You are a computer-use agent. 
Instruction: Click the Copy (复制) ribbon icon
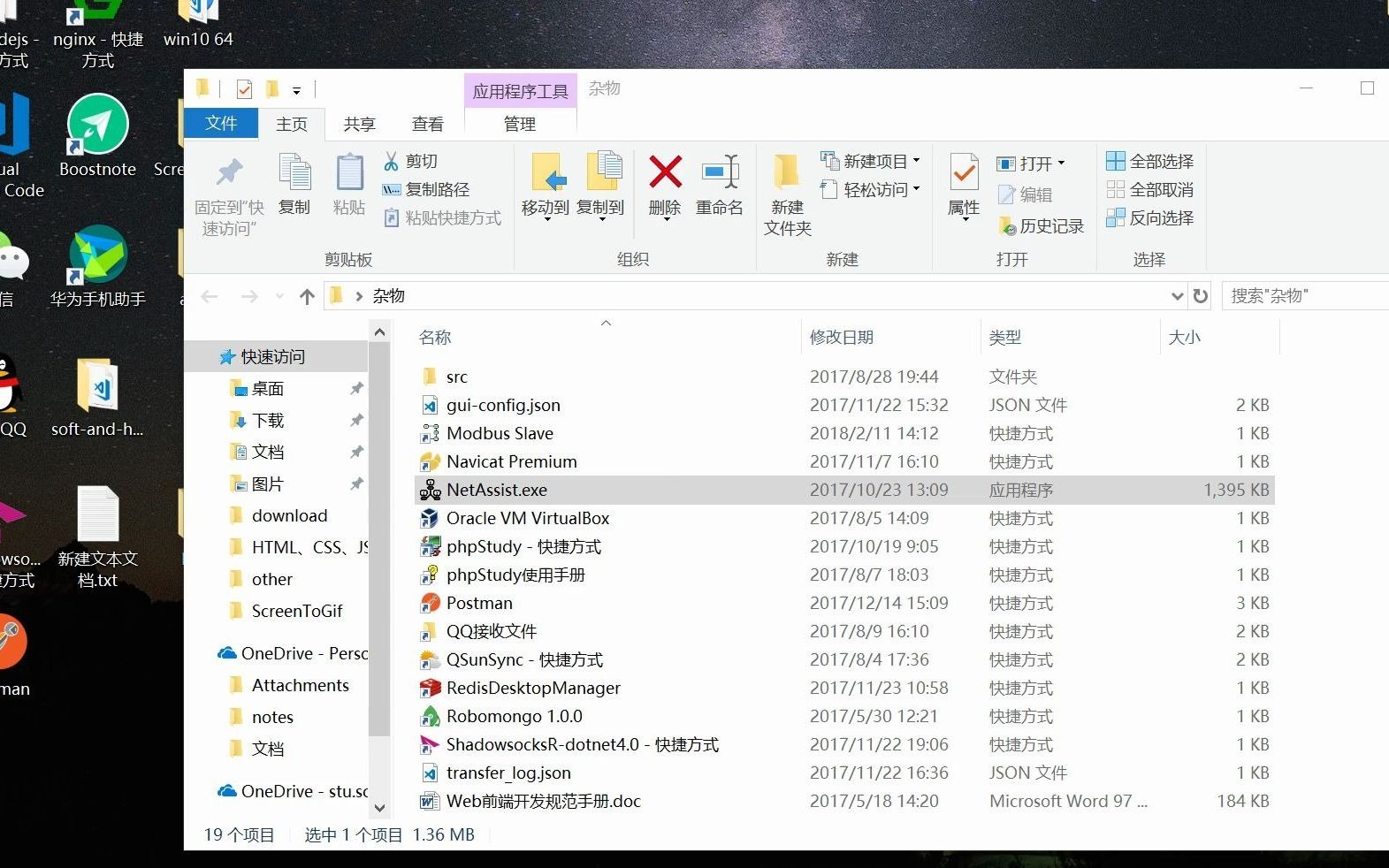click(x=294, y=172)
